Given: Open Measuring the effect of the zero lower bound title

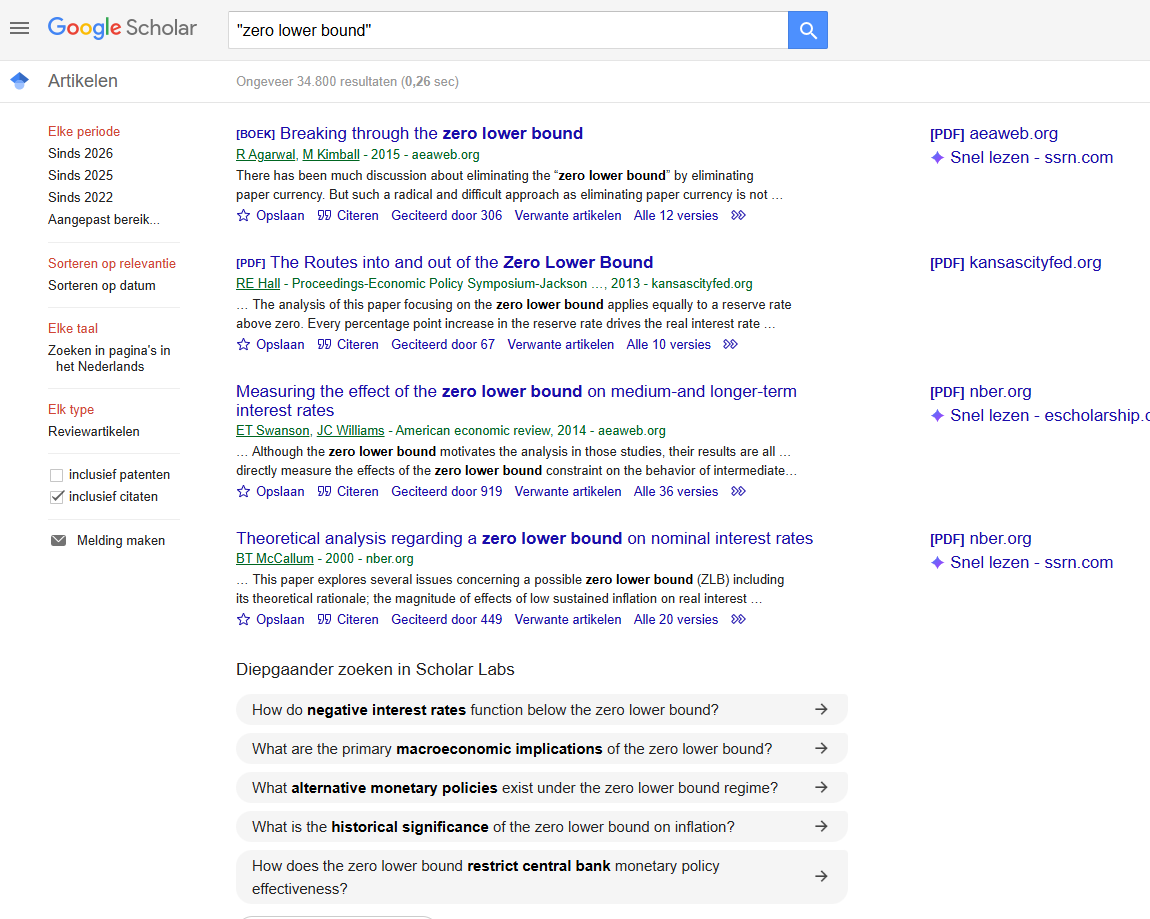Looking at the screenshot, I should [x=516, y=400].
